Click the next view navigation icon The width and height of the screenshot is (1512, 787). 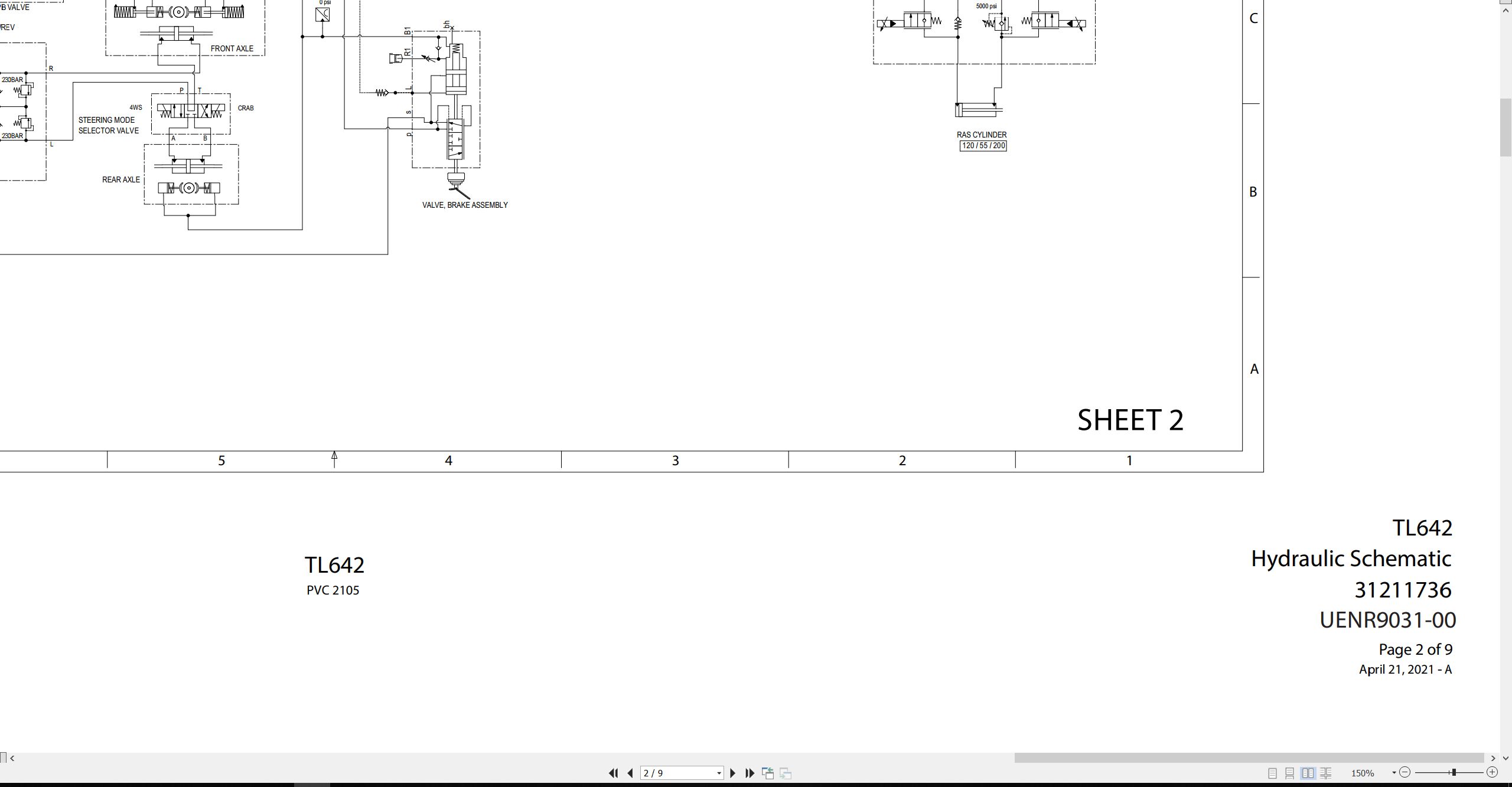(x=786, y=773)
